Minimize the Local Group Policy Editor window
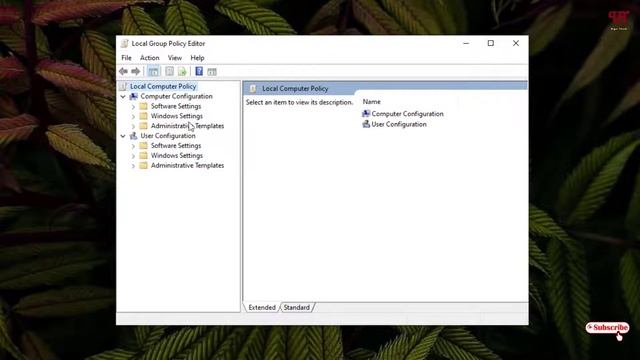Viewport: 640px width, 360px height. (x=466, y=43)
